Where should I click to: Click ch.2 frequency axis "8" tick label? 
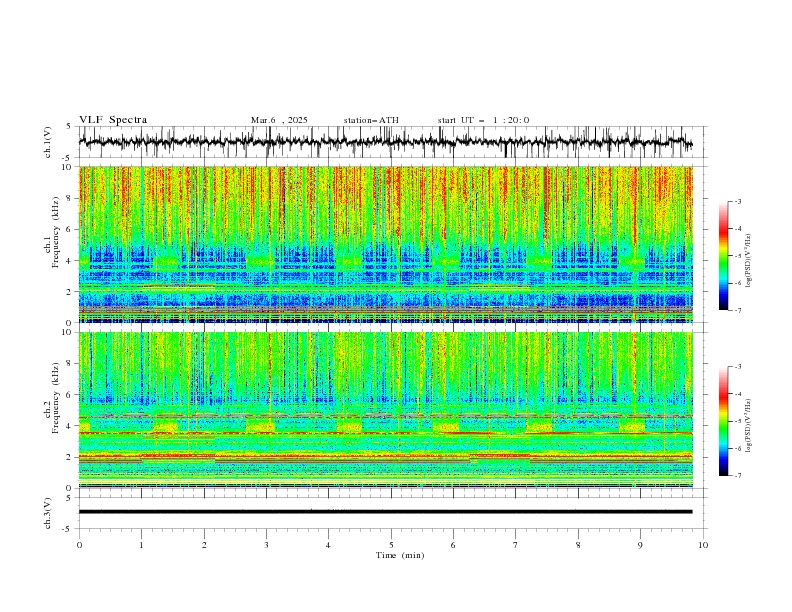coord(69,364)
